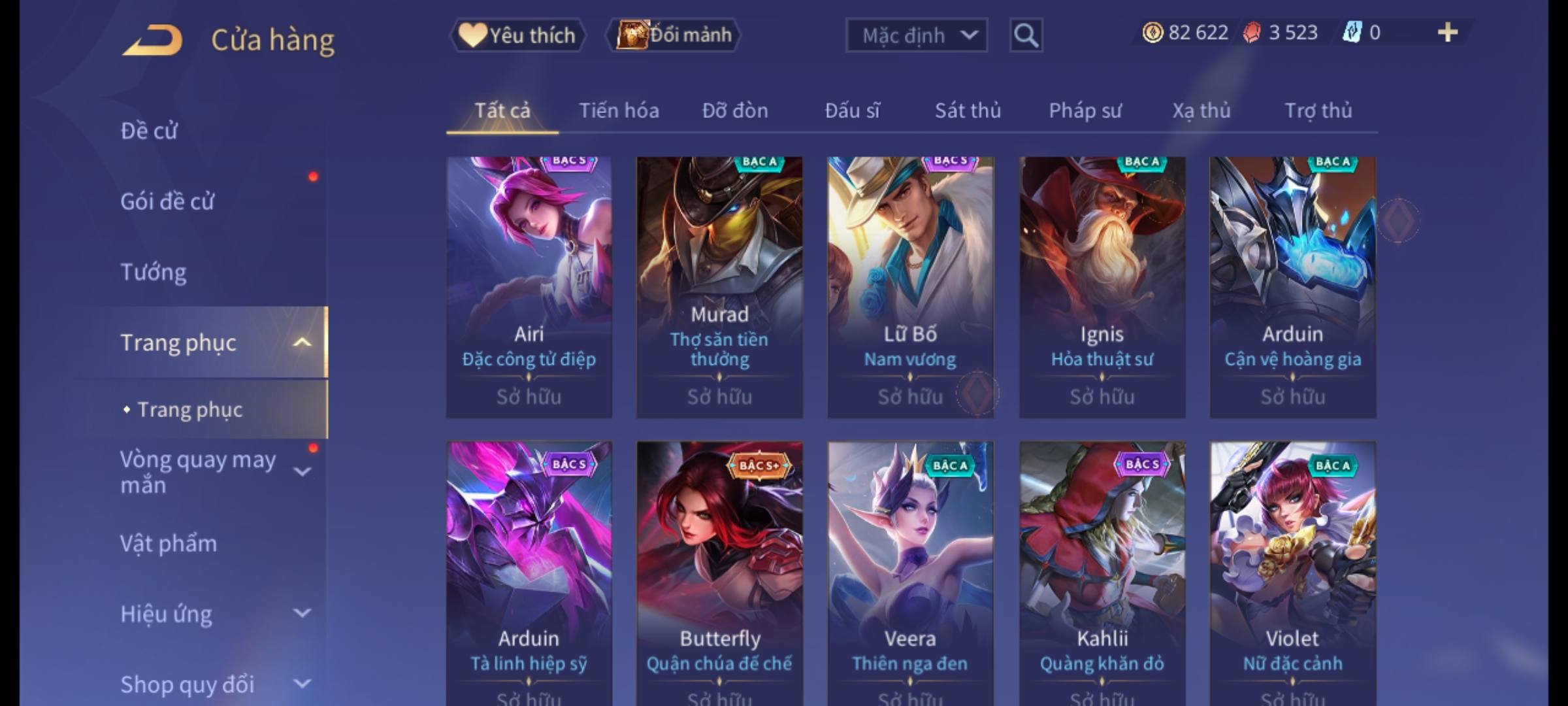Open Tướng in the sidebar

(154, 272)
